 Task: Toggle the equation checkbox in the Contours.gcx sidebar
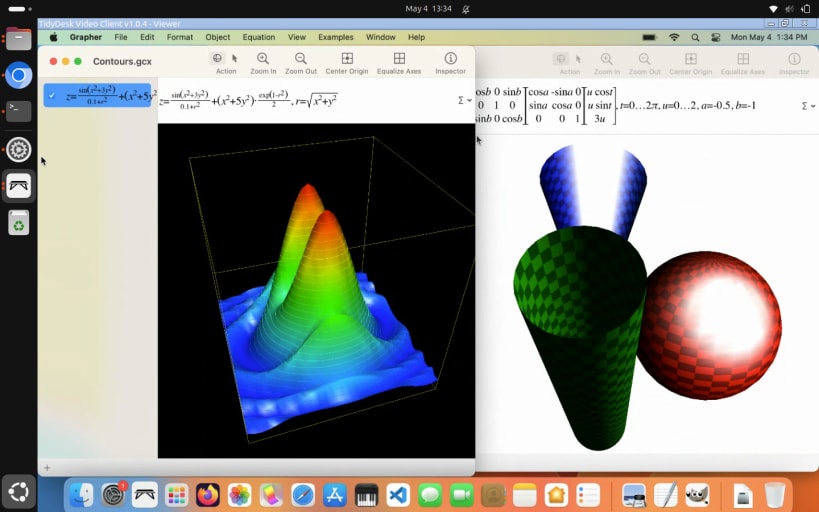point(52,96)
